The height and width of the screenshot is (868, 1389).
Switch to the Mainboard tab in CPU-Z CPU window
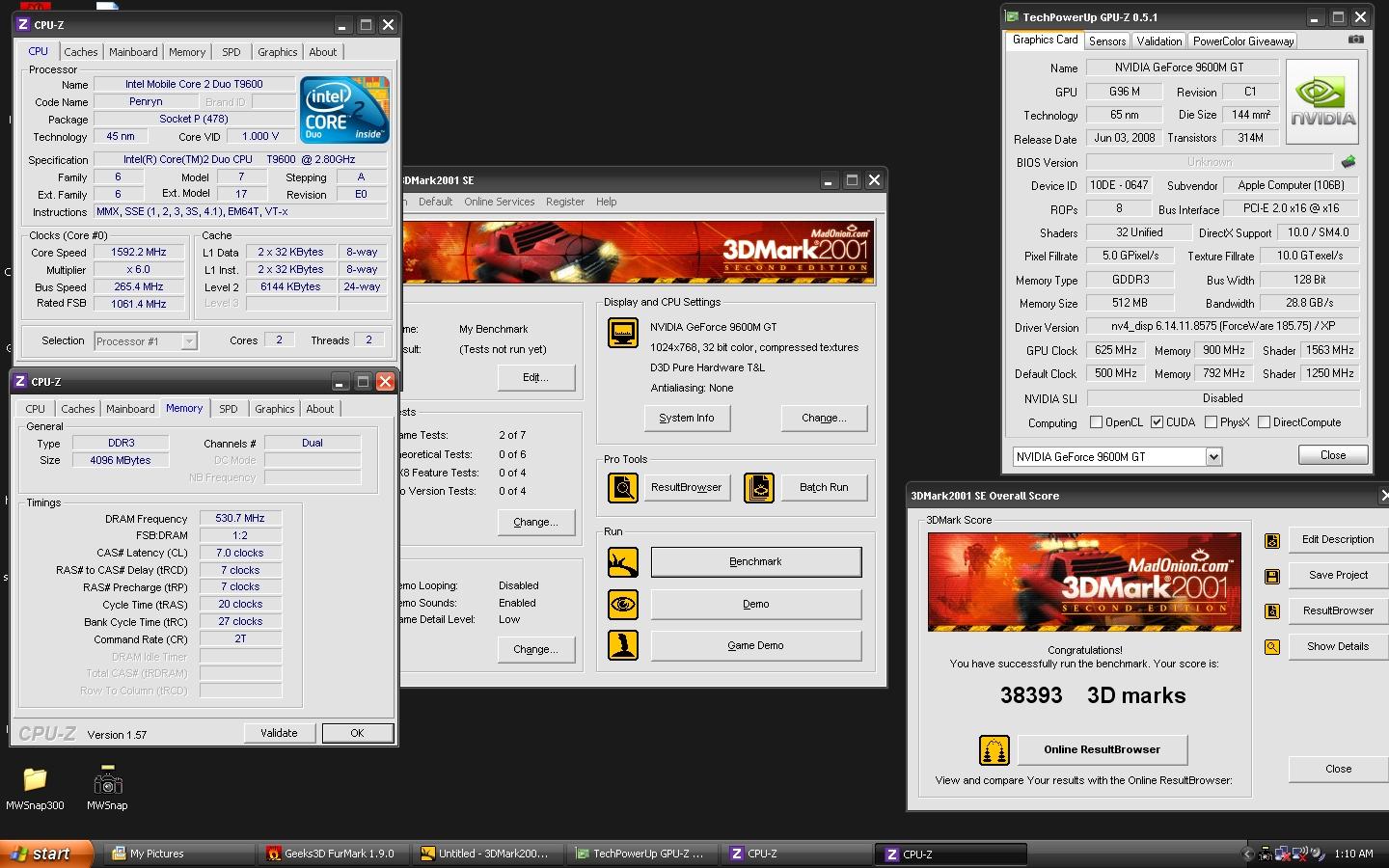click(x=133, y=52)
